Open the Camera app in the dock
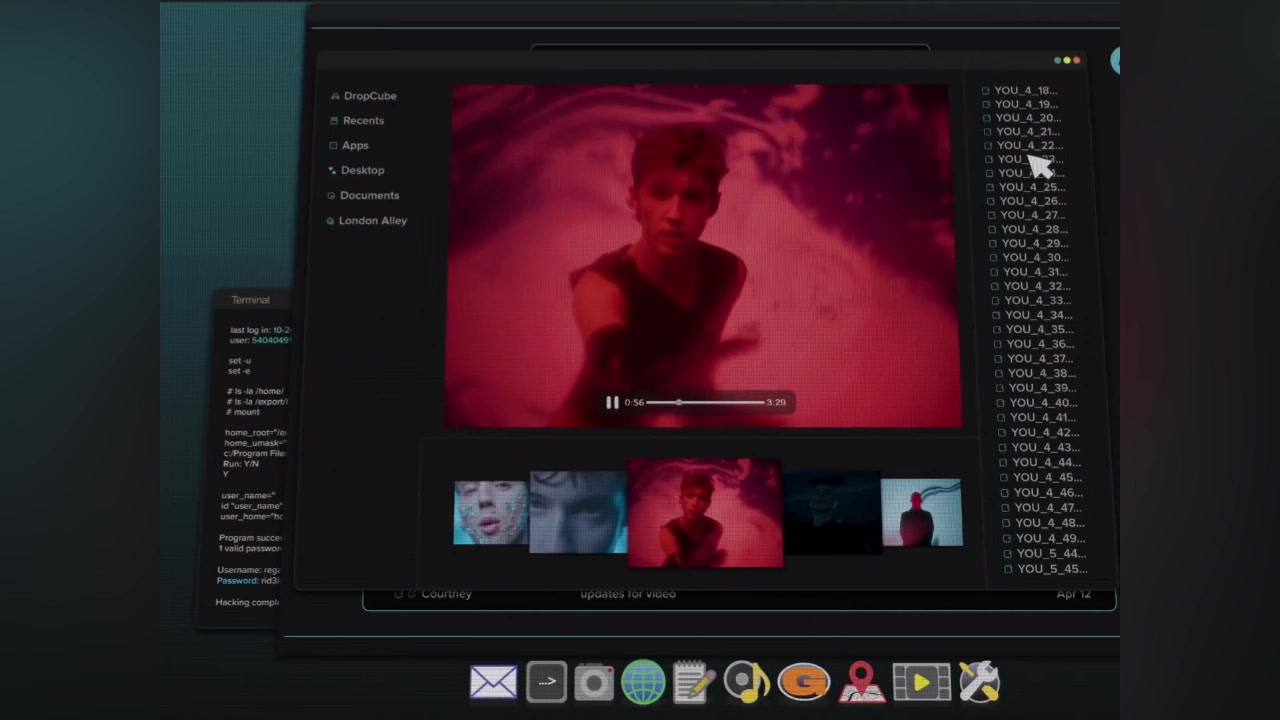 pos(594,683)
